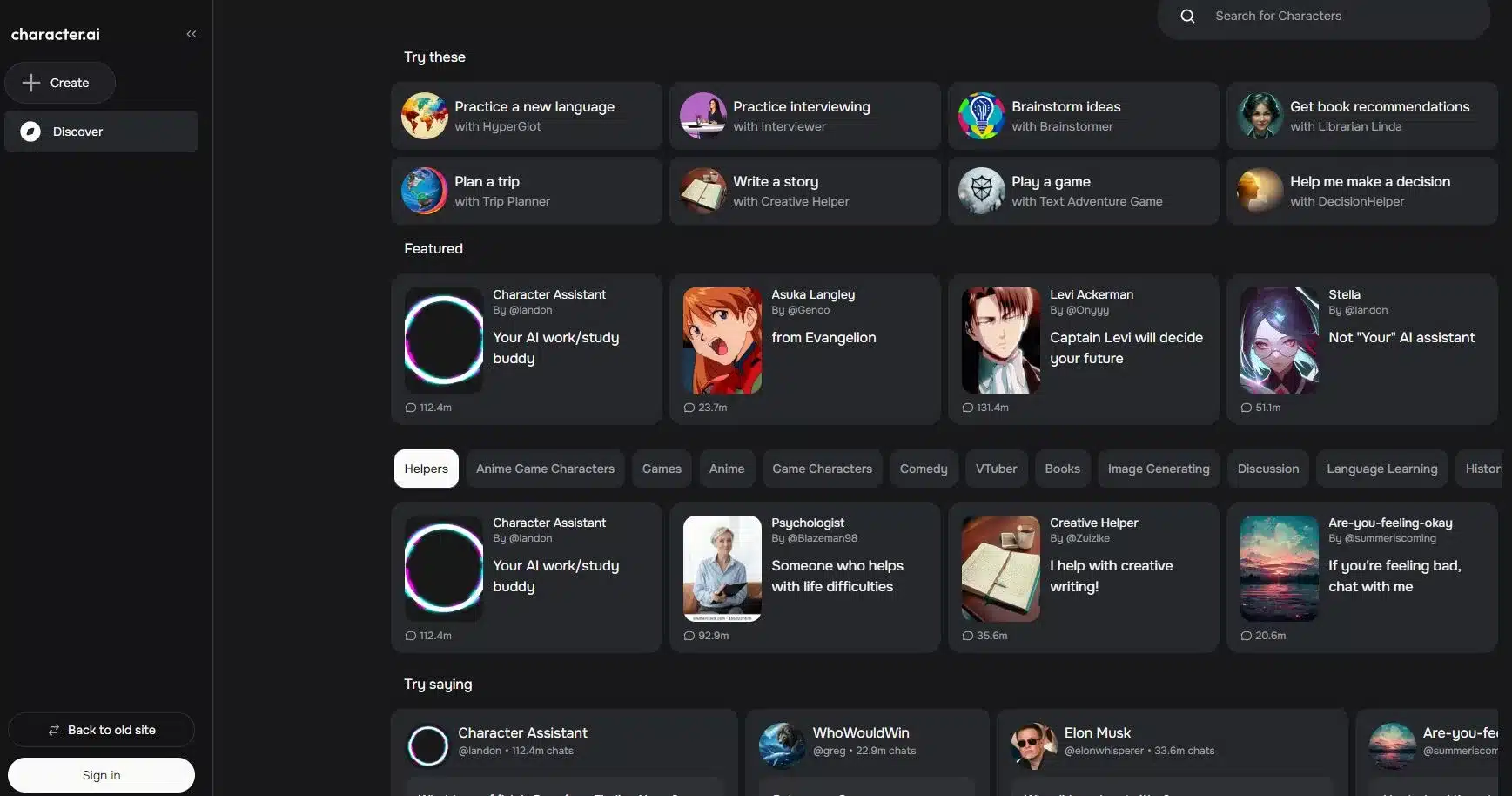Switch to the Comedy tab
The width and height of the screenshot is (1512, 796).
tap(924, 469)
